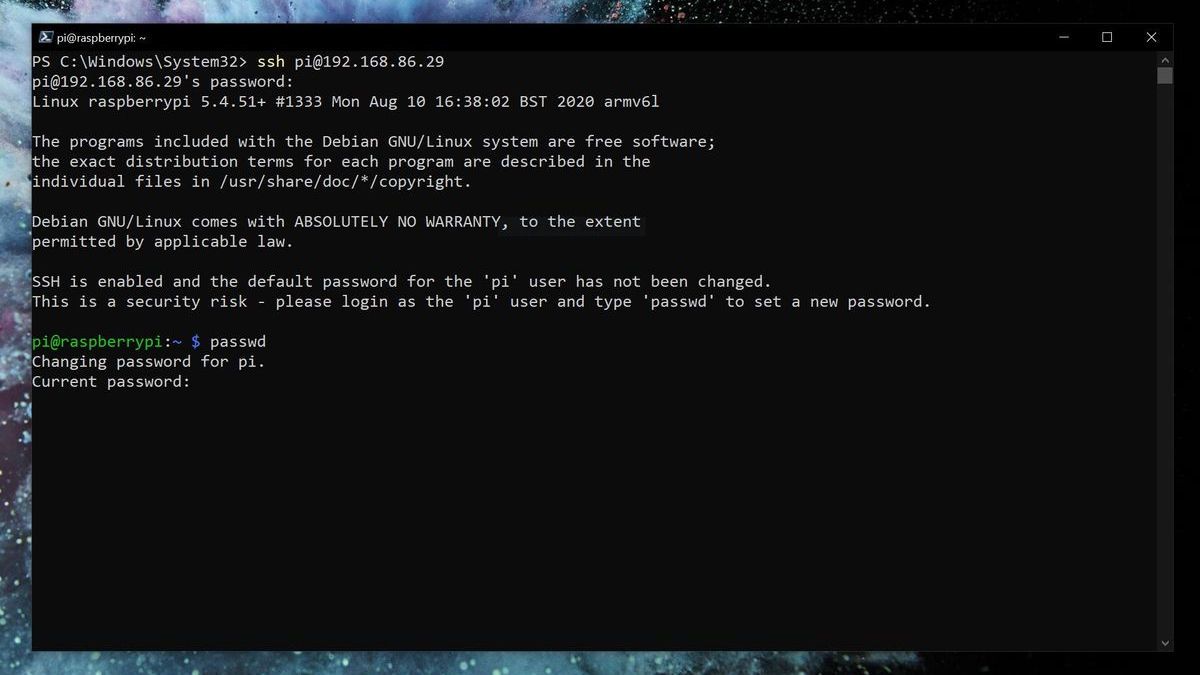Click the Linux raspberrypi kernel version line
Screen dimensions: 1200x675
[345, 101]
